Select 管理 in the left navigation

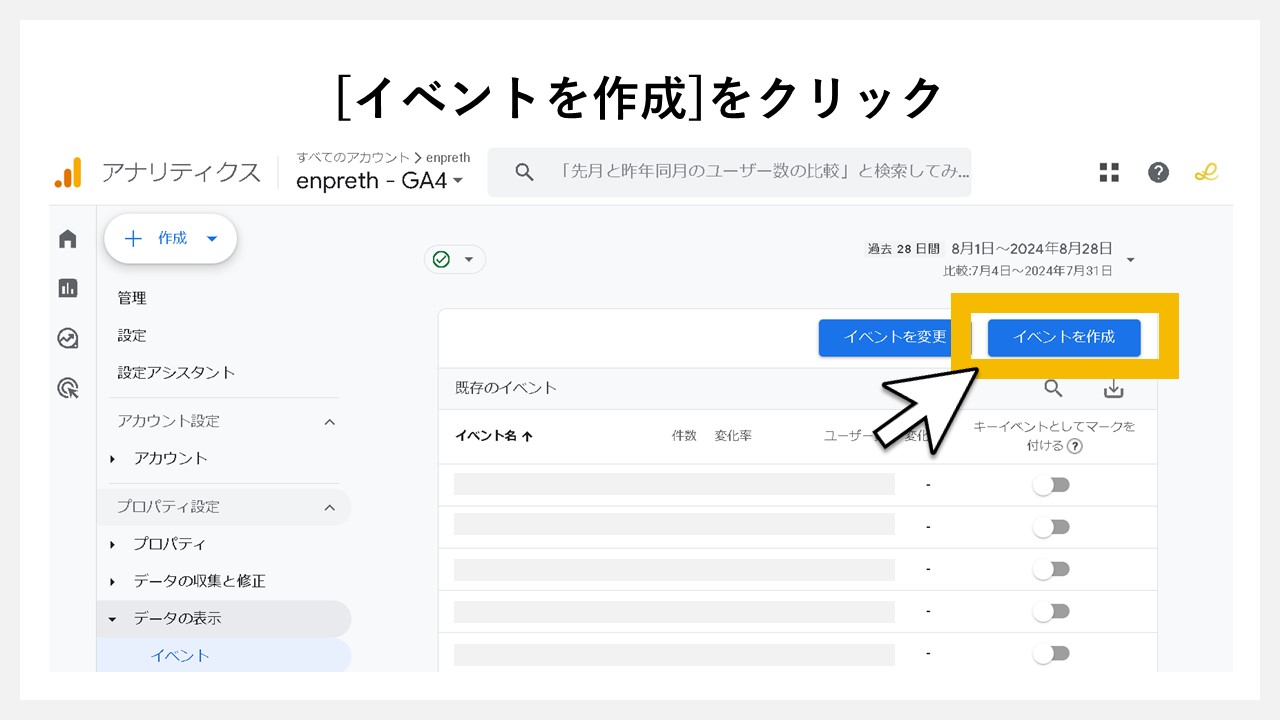click(131, 297)
